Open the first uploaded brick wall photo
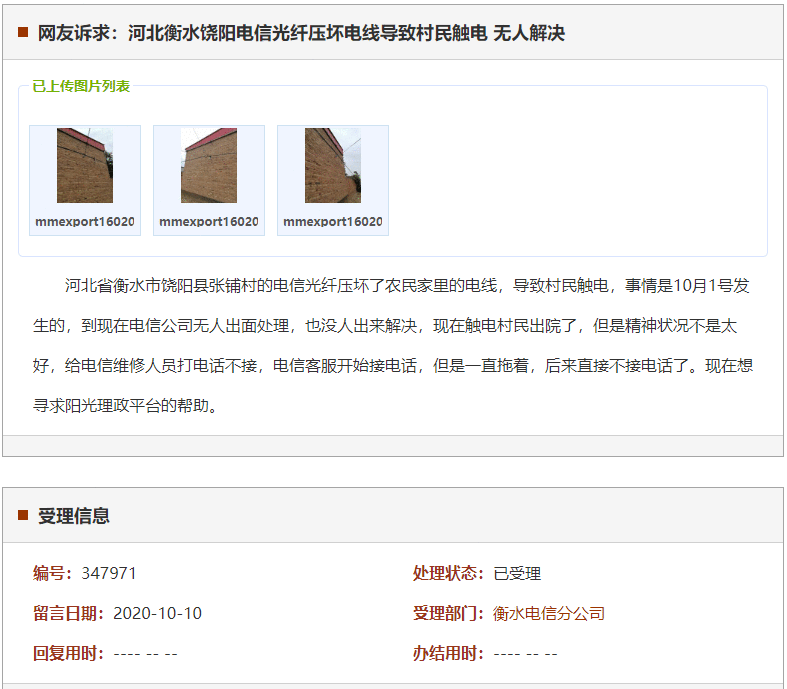Viewport: 787px width, 689px height. click(85, 166)
